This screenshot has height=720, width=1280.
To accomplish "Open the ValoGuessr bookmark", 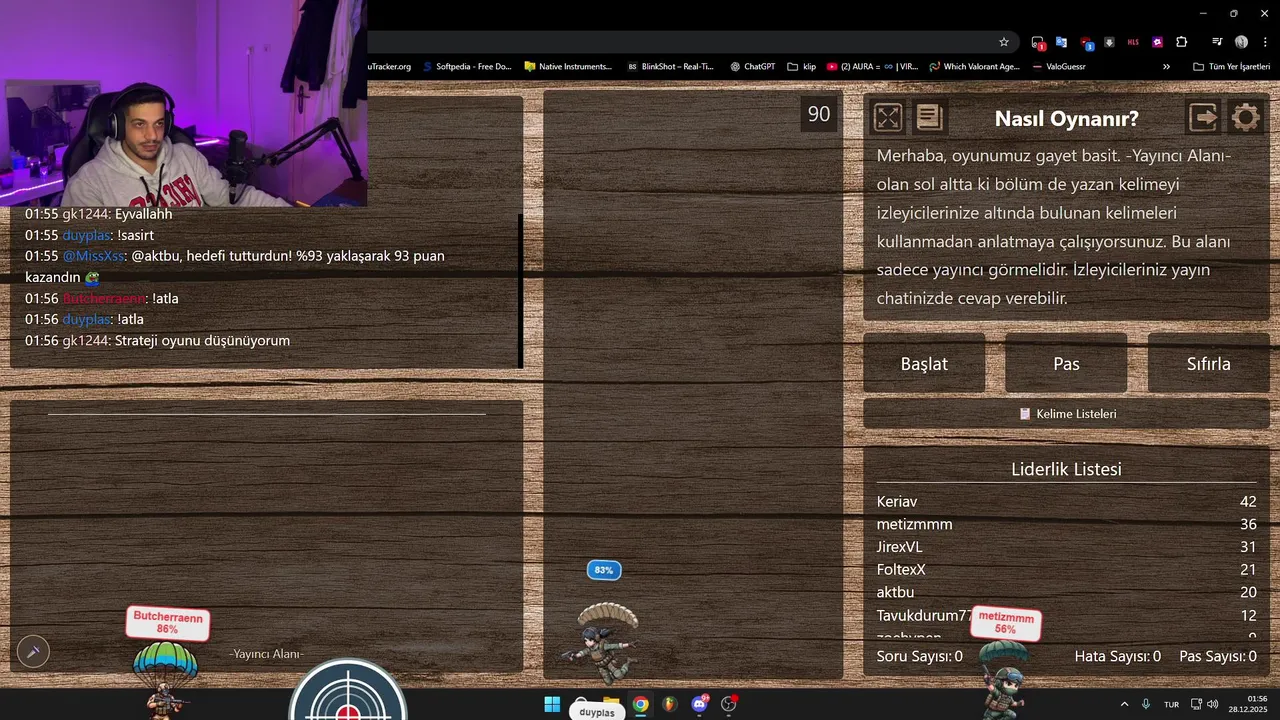I will [x=1058, y=67].
